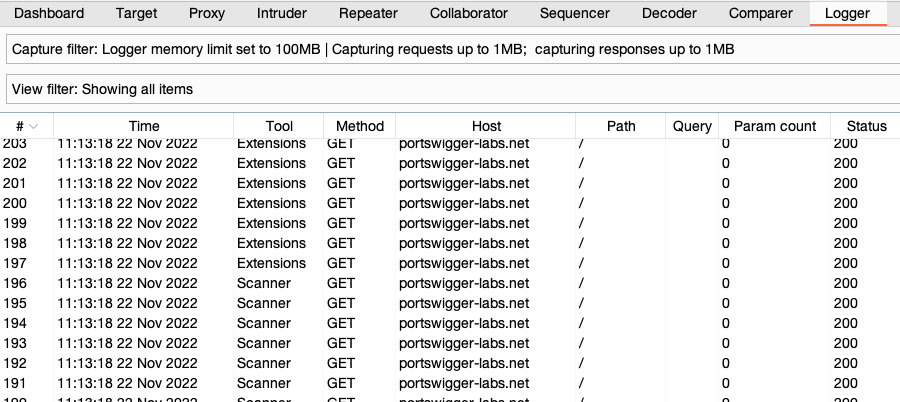Click the Capture filter bar
Viewport: 900px width, 402px height.
coord(450,50)
